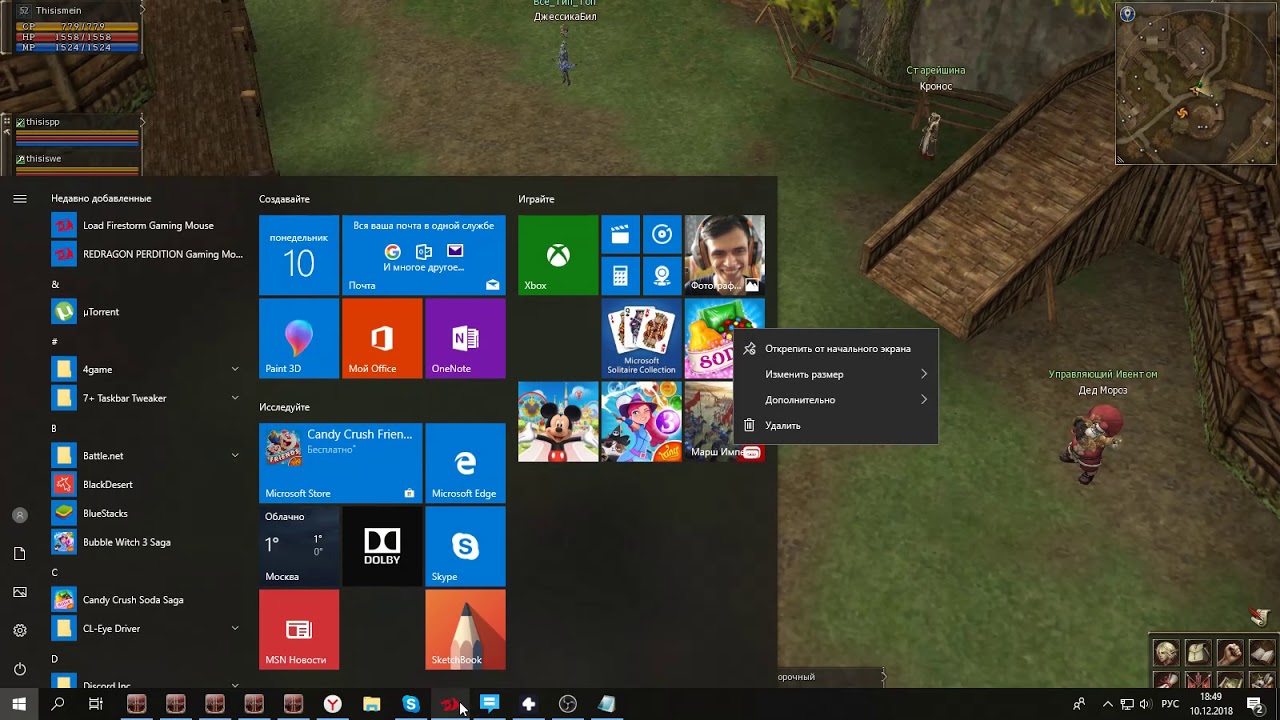Select Открепить от начального экрана
Screen dimensions: 1280x720
point(836,349)
